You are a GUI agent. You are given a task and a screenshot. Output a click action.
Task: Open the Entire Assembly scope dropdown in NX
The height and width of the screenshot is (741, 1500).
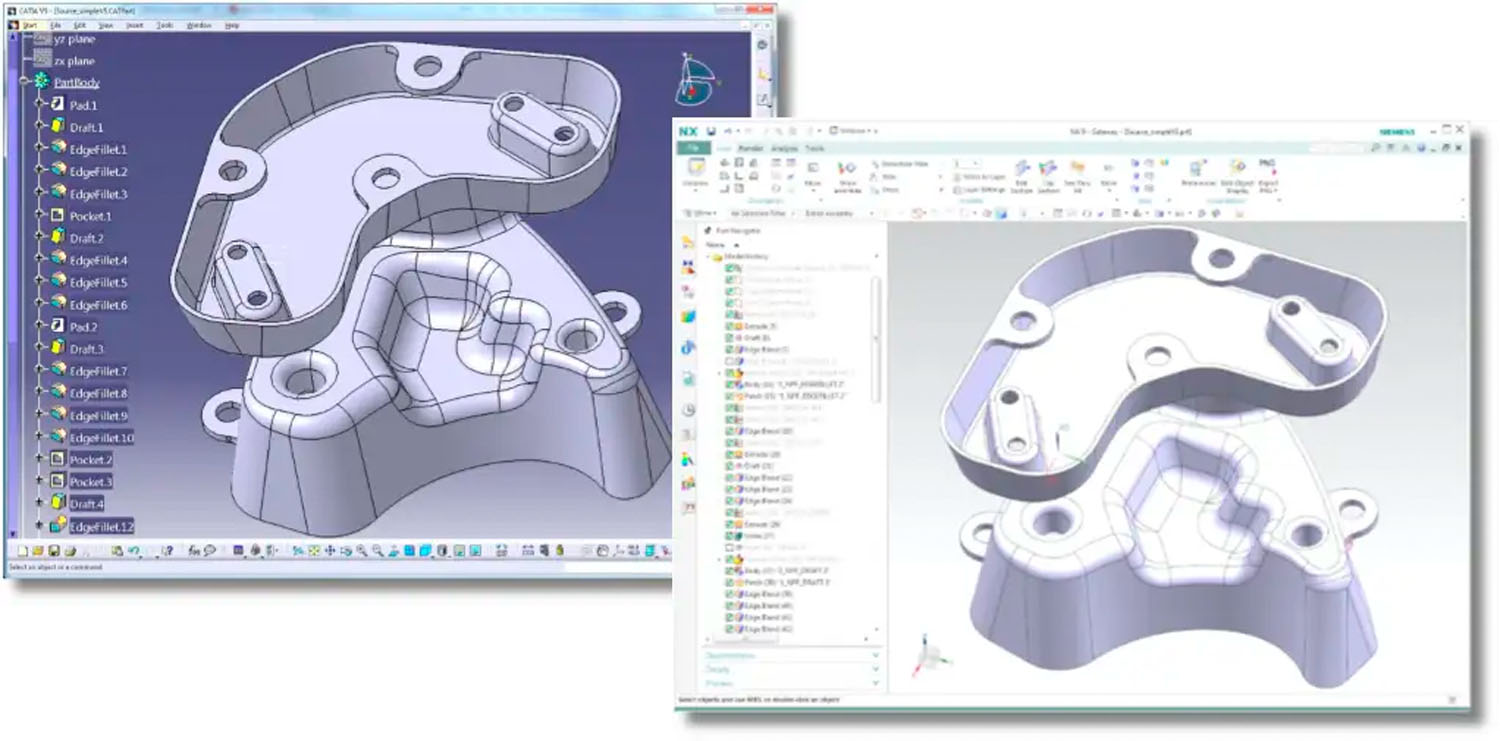[838, 213]
